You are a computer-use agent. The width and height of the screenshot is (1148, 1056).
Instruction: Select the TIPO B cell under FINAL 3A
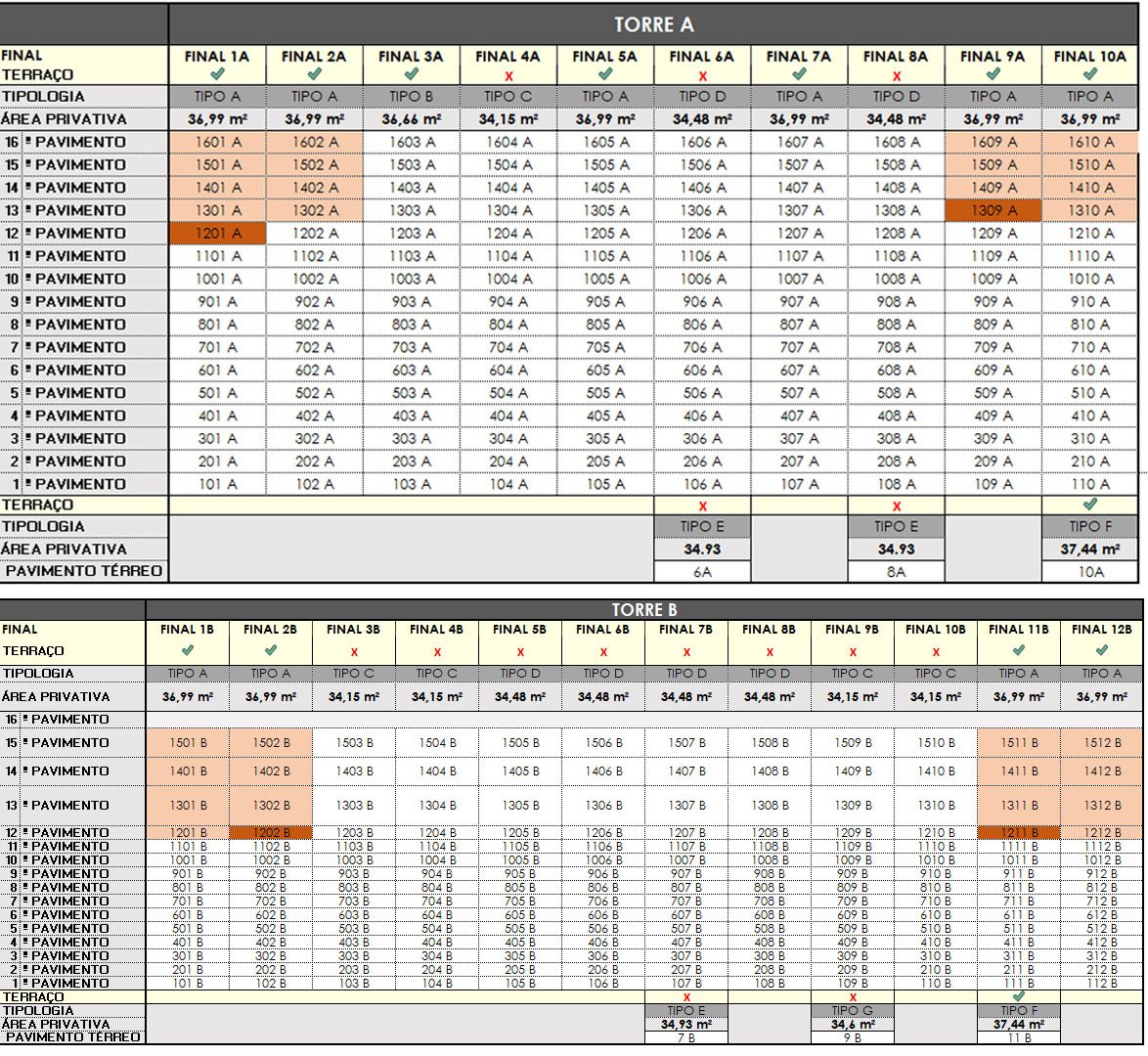tap(412, 97)
